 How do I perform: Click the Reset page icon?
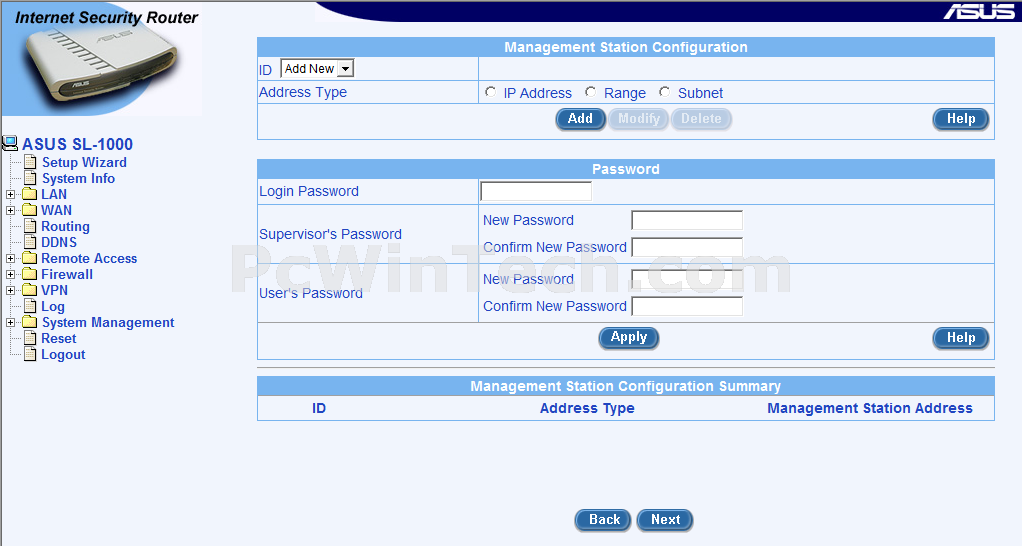pyautogui.click(x=30, y=338)
